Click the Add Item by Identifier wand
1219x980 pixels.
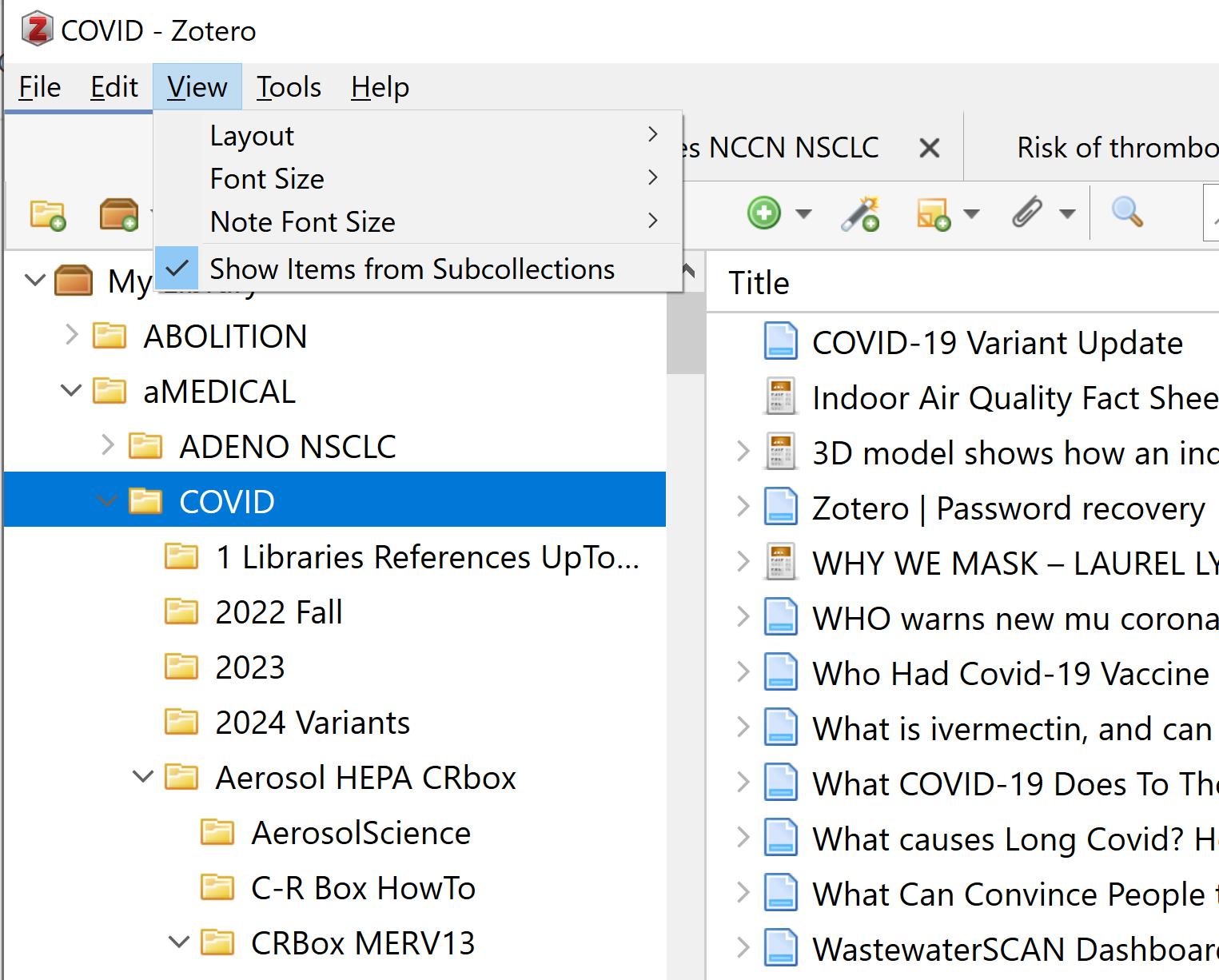(x=861, y=213)
